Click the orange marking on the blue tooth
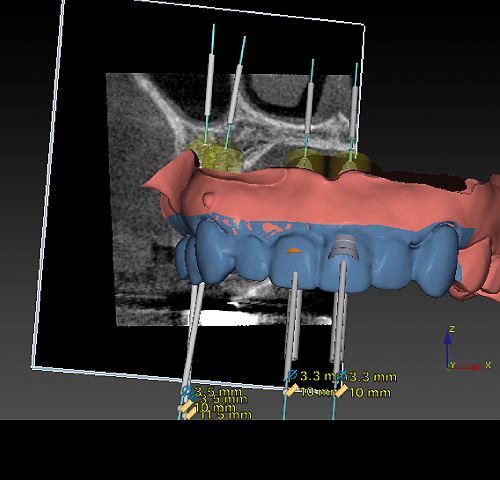 click(293, 251)
